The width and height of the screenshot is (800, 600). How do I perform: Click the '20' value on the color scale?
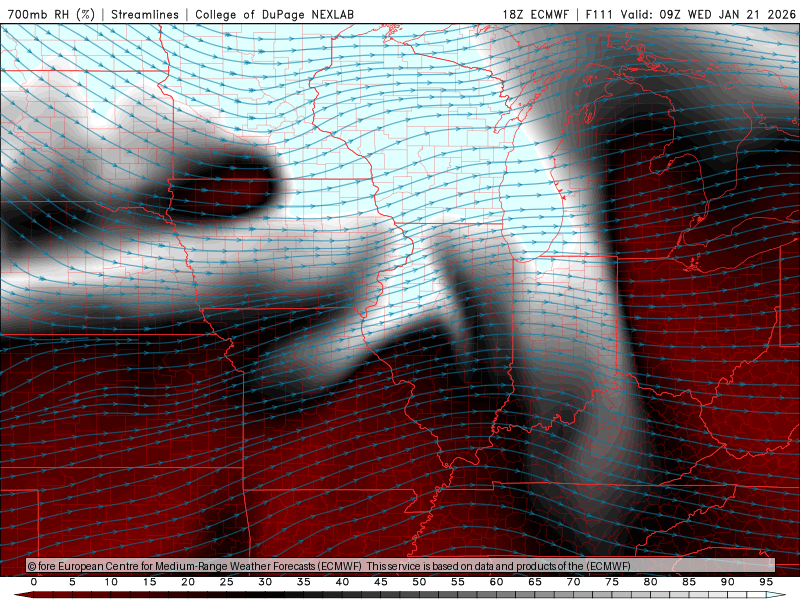coord(188,582)
